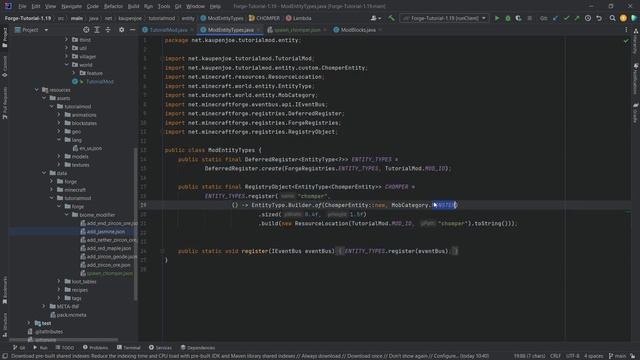640x360 pixels.
Task: Open the Build menu
Action: pos(133,6)
